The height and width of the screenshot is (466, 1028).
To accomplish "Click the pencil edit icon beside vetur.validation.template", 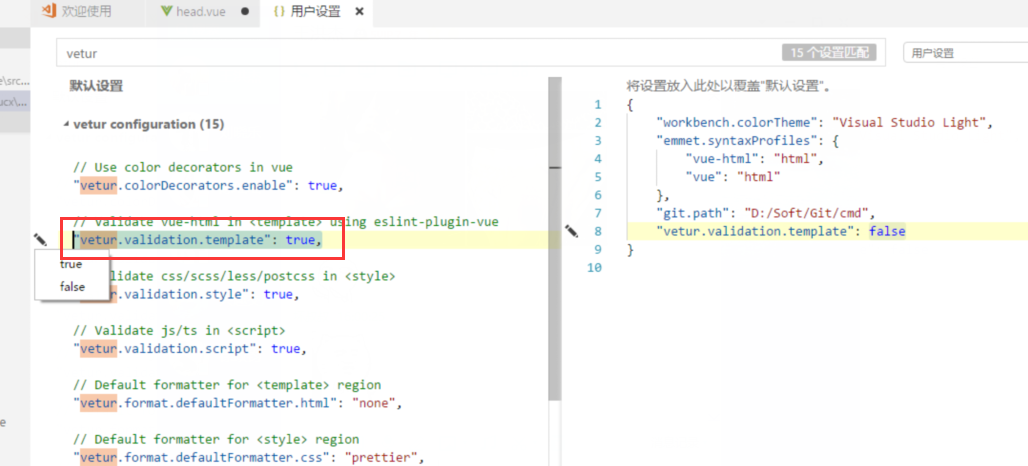I will (x=40, y=239).
